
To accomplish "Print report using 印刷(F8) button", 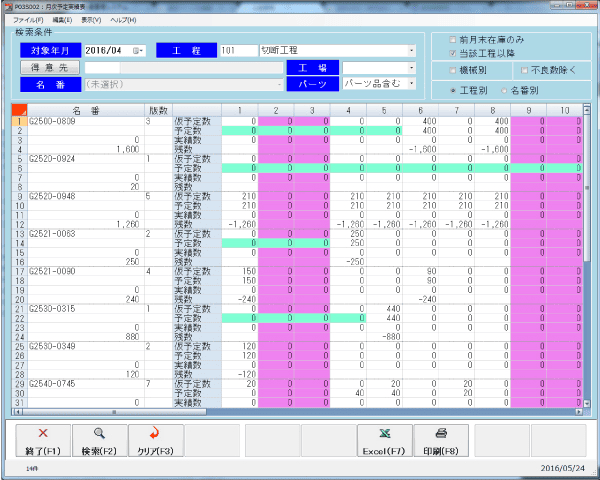I will click(441, 440).
